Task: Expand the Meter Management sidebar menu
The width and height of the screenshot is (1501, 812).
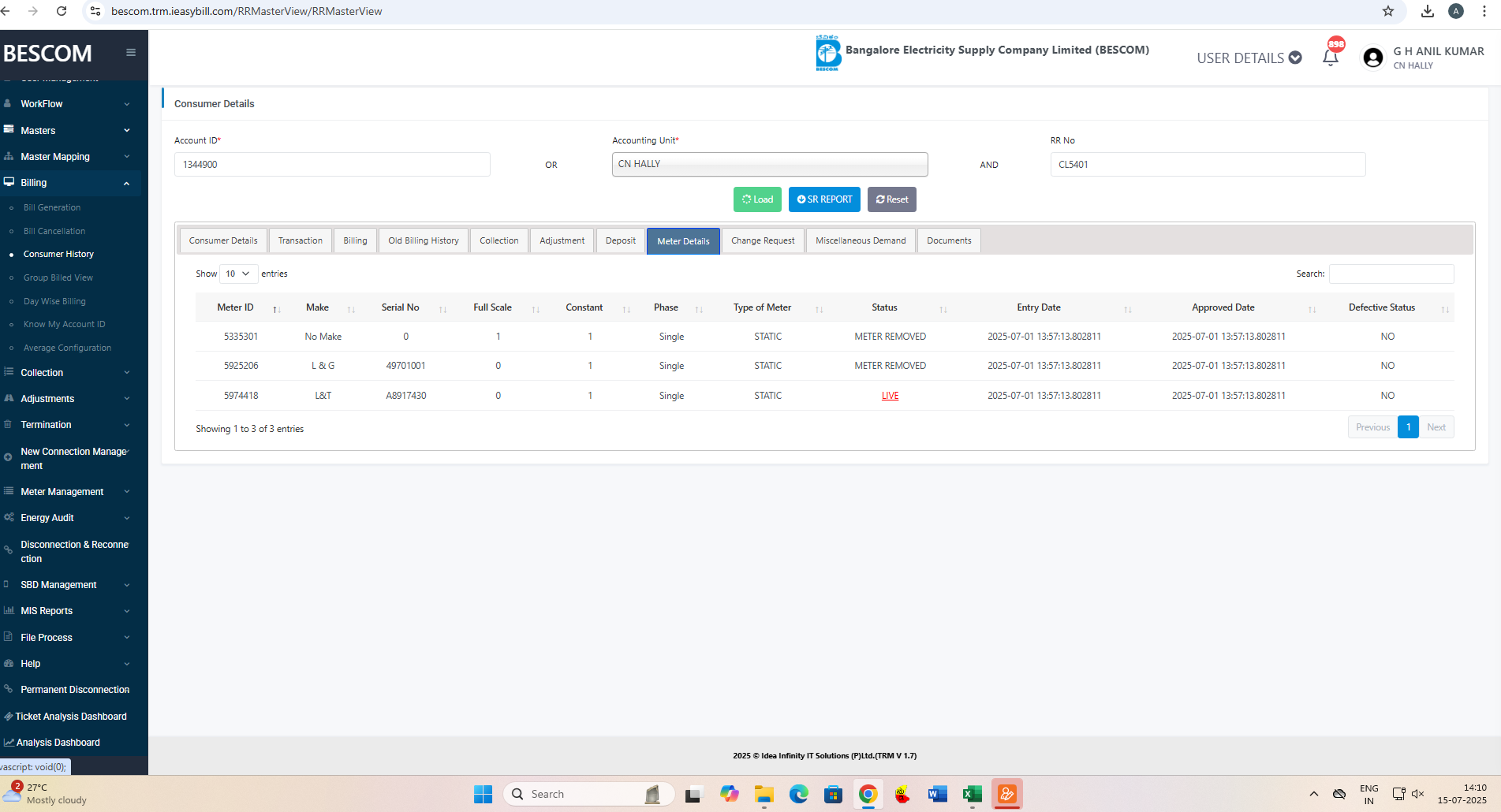Action: [x=71, y=492]
